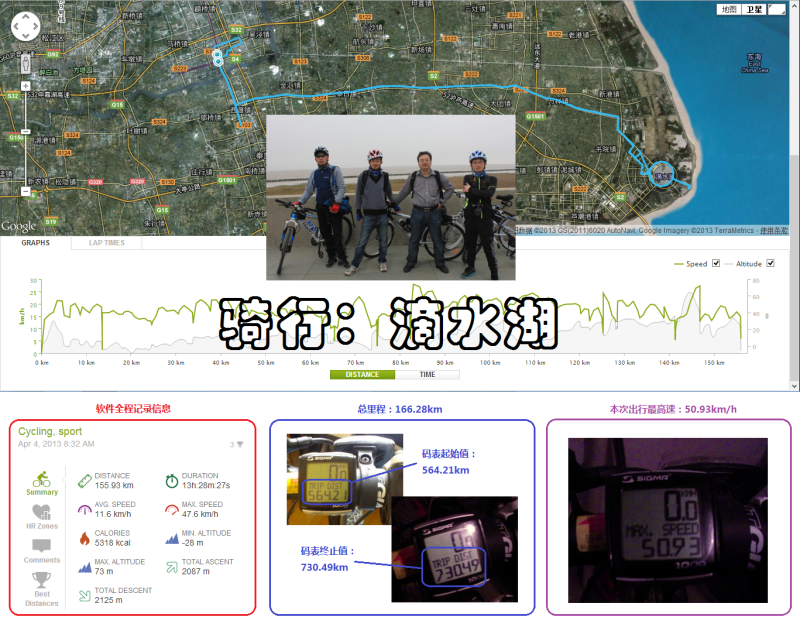Select DISTANCE as graph axis

pos(362,375)
